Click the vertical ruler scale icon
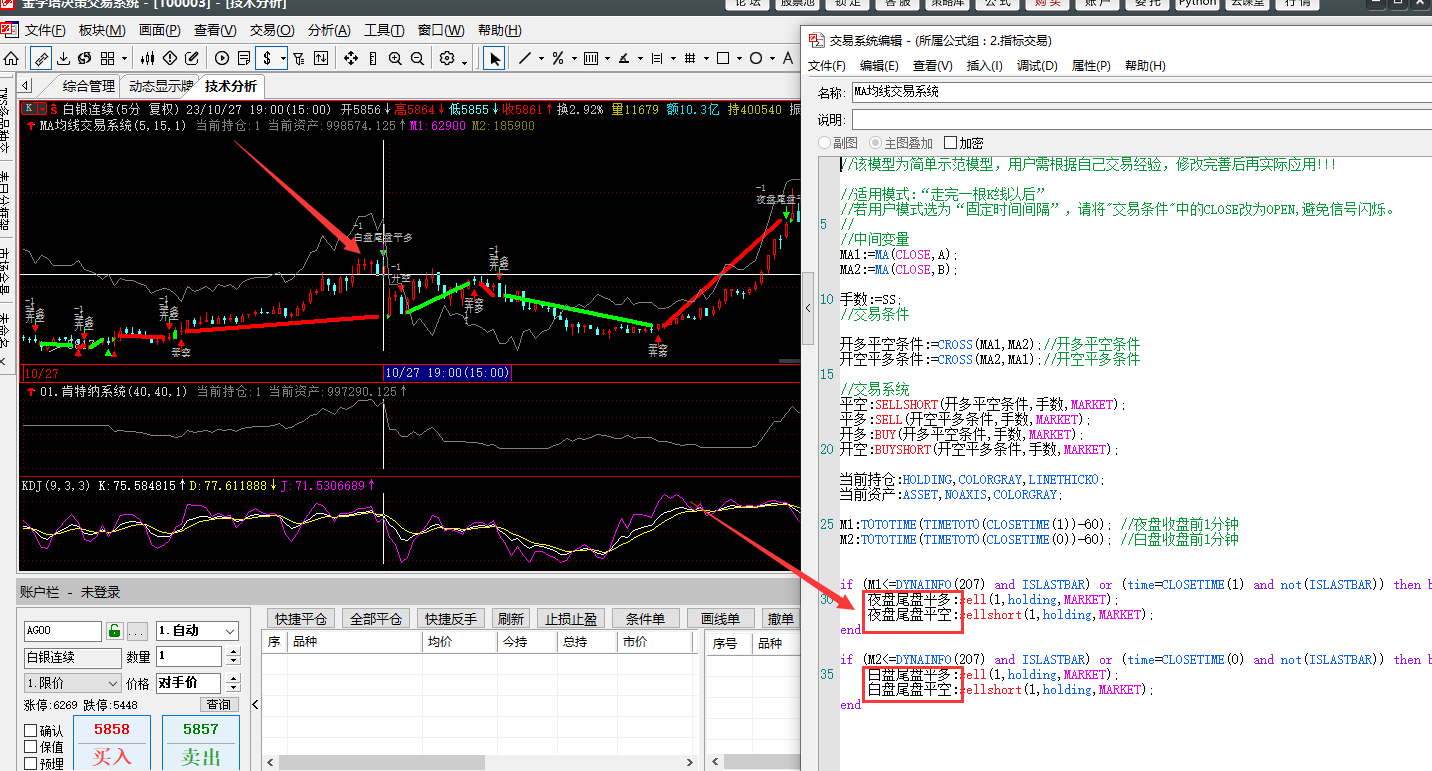Screen dimensions: 1432x771 coord(373,58)
